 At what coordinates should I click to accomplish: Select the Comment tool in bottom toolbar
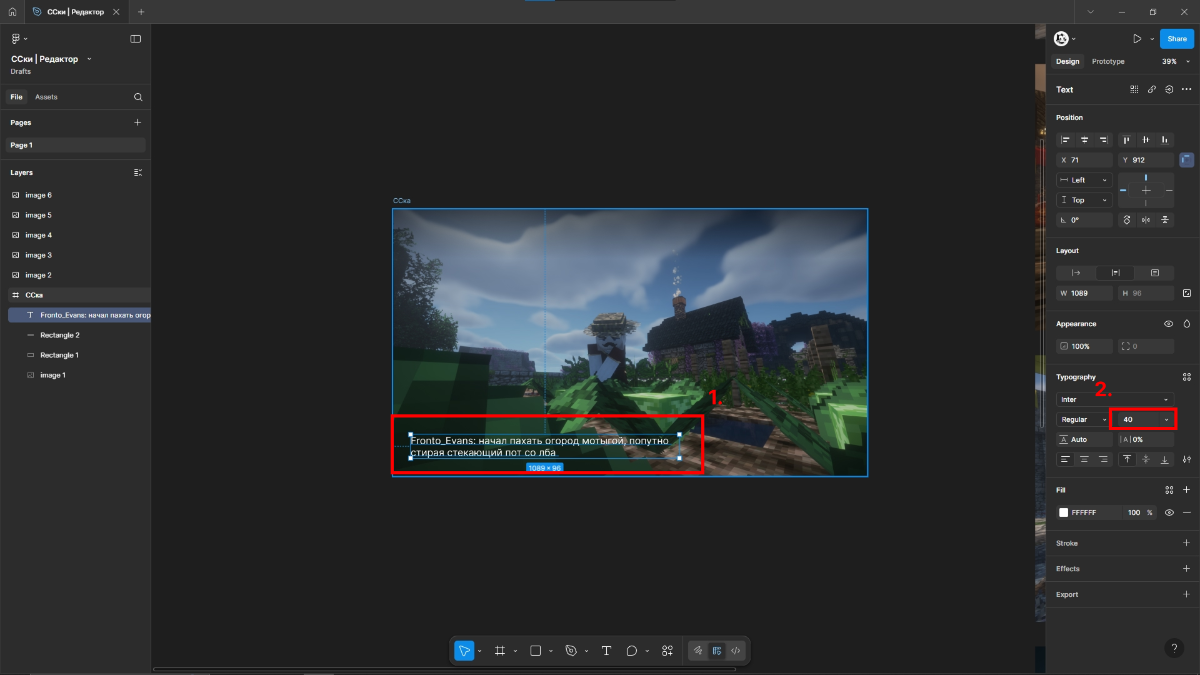632,650
